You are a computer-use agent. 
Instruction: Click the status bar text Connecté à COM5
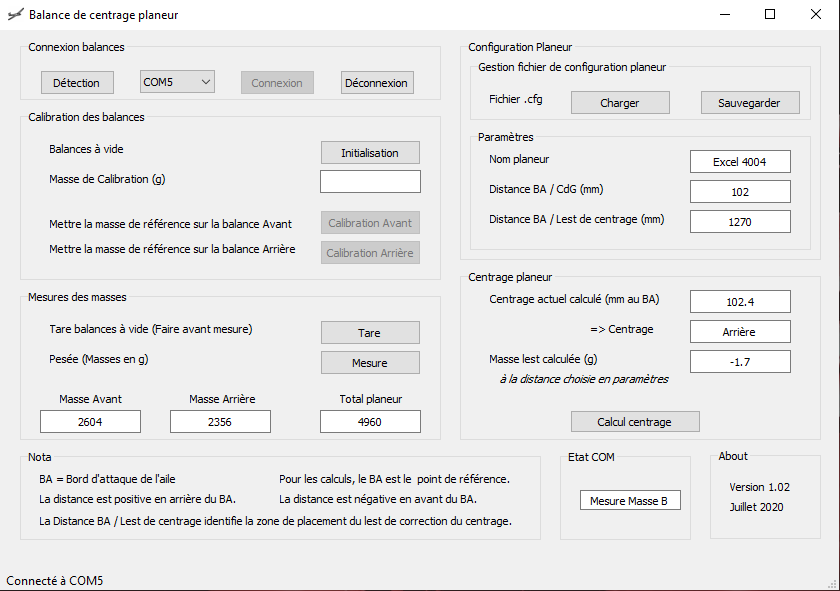tap(55, 581)
